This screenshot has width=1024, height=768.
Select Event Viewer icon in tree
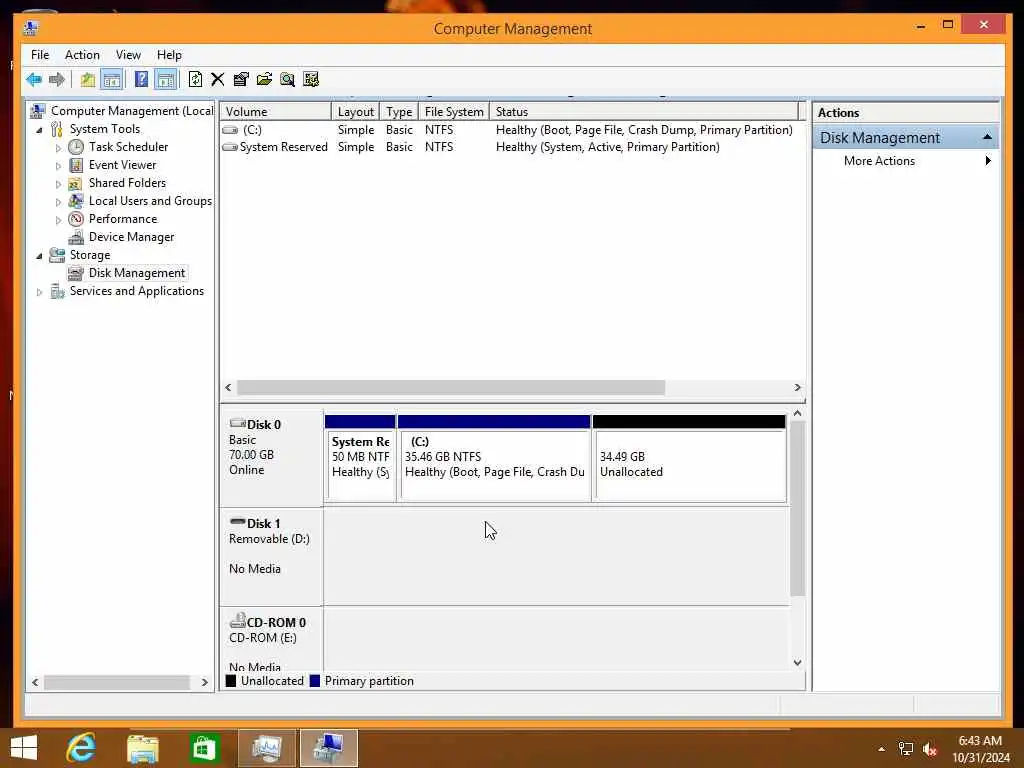pyautogui.click(x=76, y=165)
